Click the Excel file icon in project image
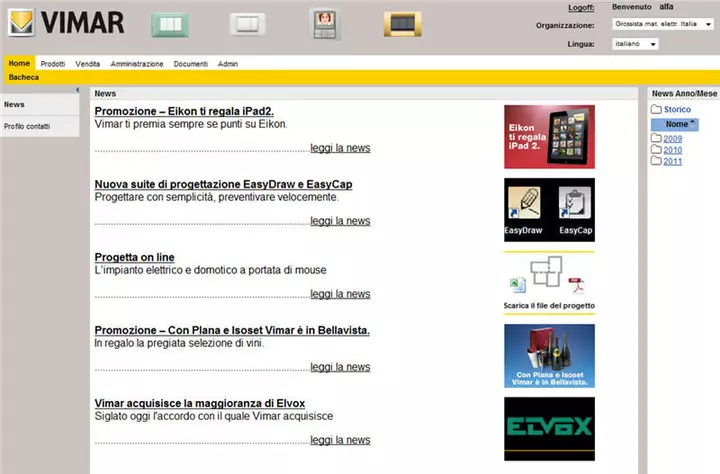Viewport: 720px width, 474px height. [518, 285]
